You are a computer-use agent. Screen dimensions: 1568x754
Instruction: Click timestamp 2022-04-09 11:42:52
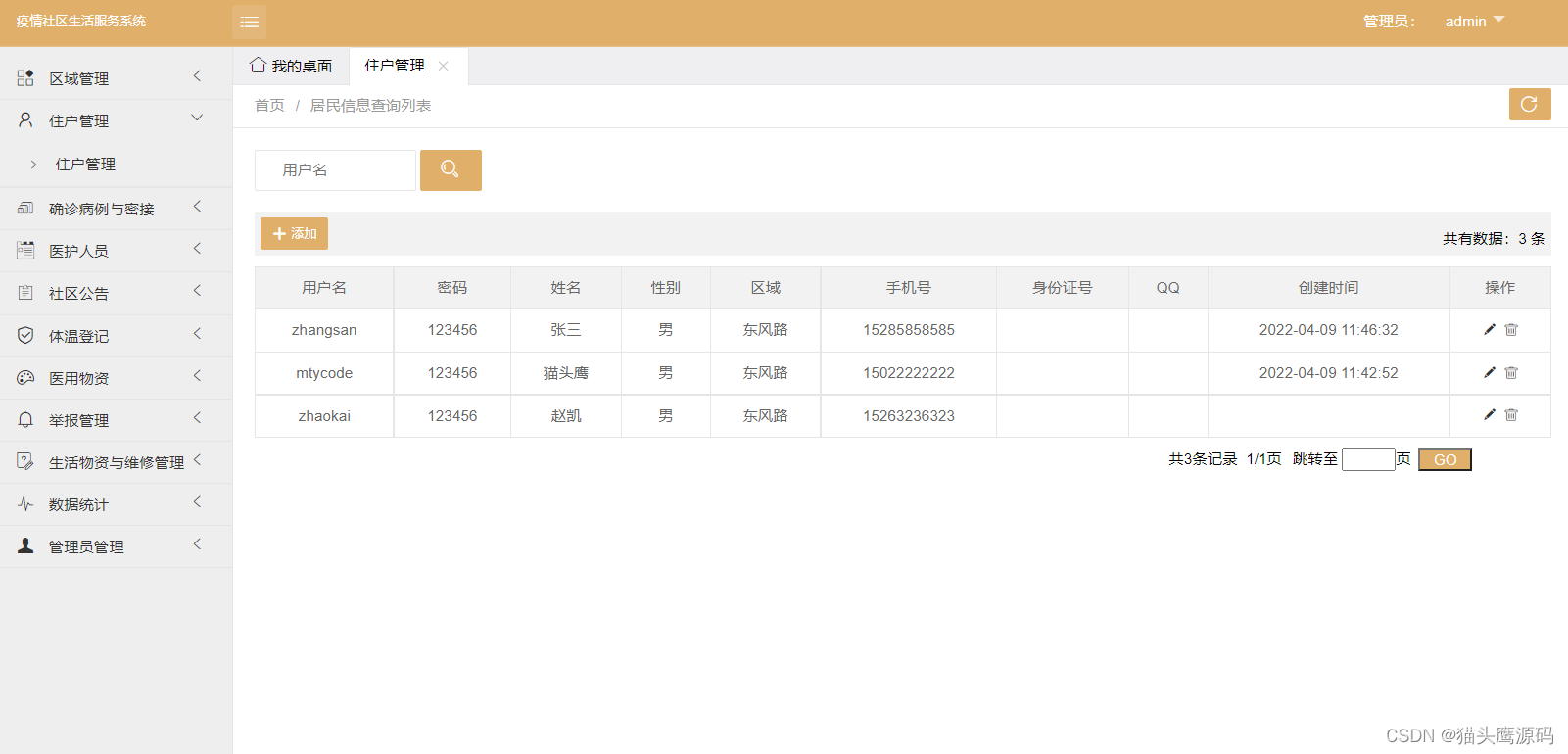pyautogui.click(x=1328, y=373)
